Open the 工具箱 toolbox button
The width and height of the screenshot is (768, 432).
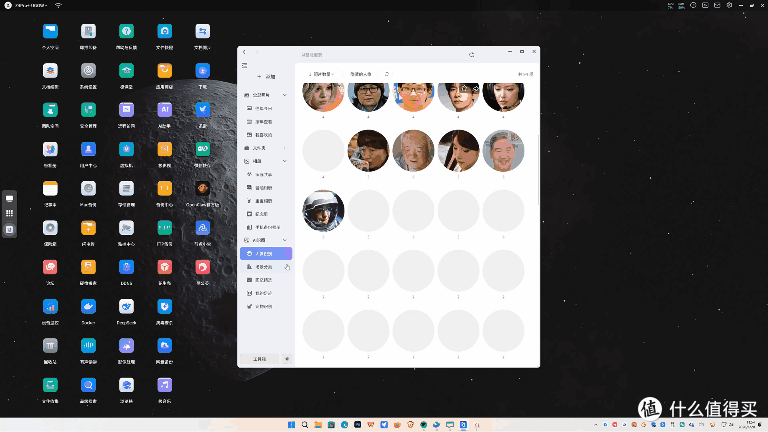click(x=259, y=359)
